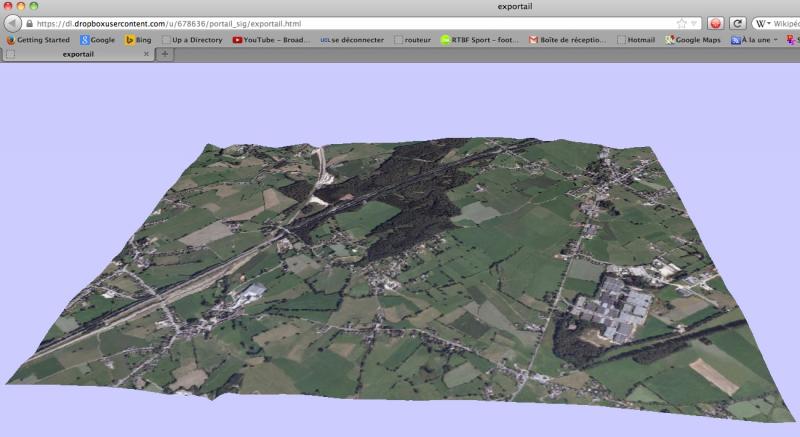Expand the À la une feed dropdown
800x437 pixels.
click(x=775, y=40)
